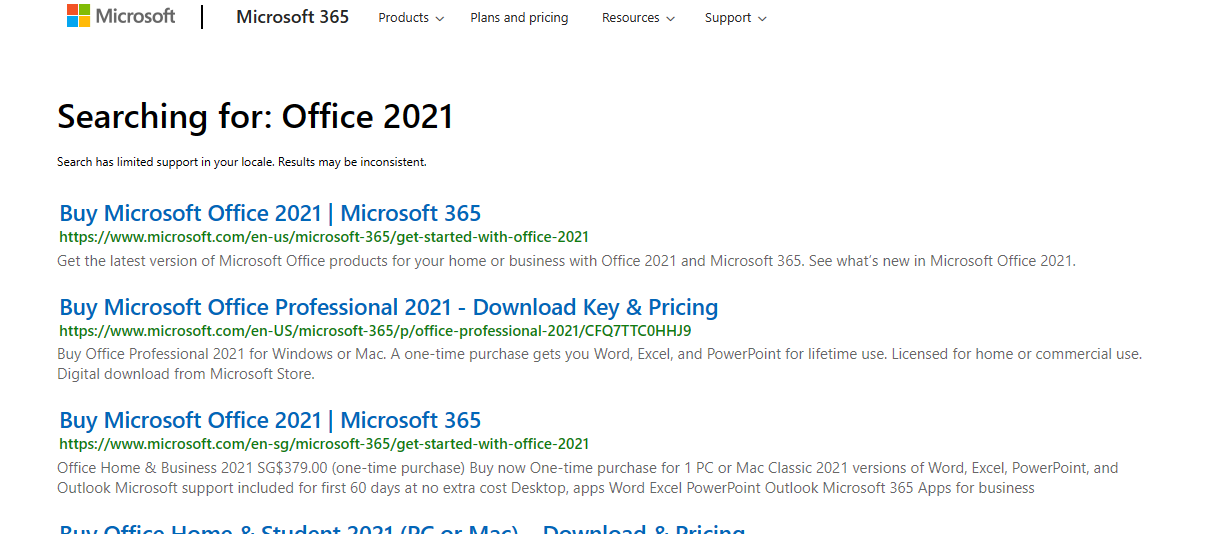Expand the Resources dropdown menu
This screenshot has height=534, width=1217.
click(638, 18)
